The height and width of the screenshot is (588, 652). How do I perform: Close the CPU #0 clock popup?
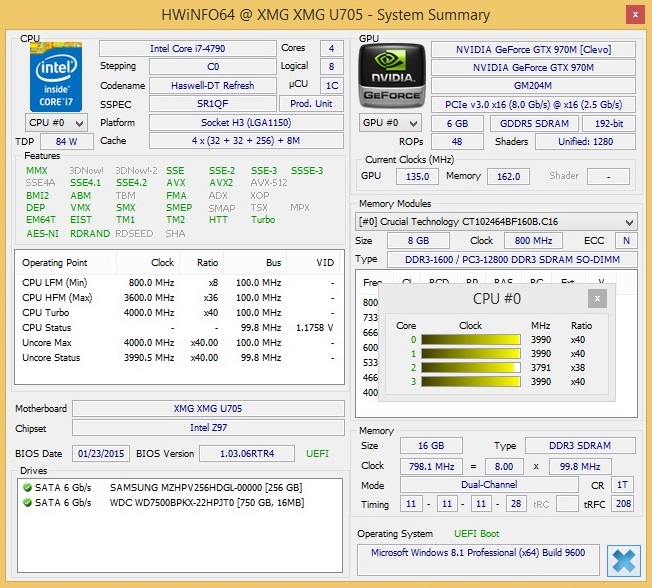click(597, 299)
